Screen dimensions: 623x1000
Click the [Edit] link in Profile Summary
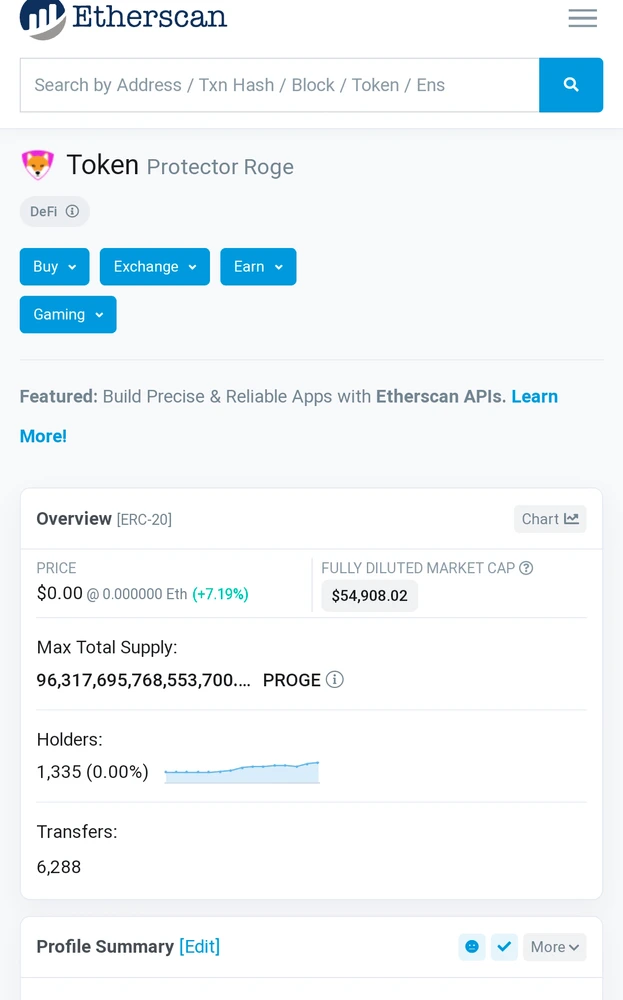199,947
